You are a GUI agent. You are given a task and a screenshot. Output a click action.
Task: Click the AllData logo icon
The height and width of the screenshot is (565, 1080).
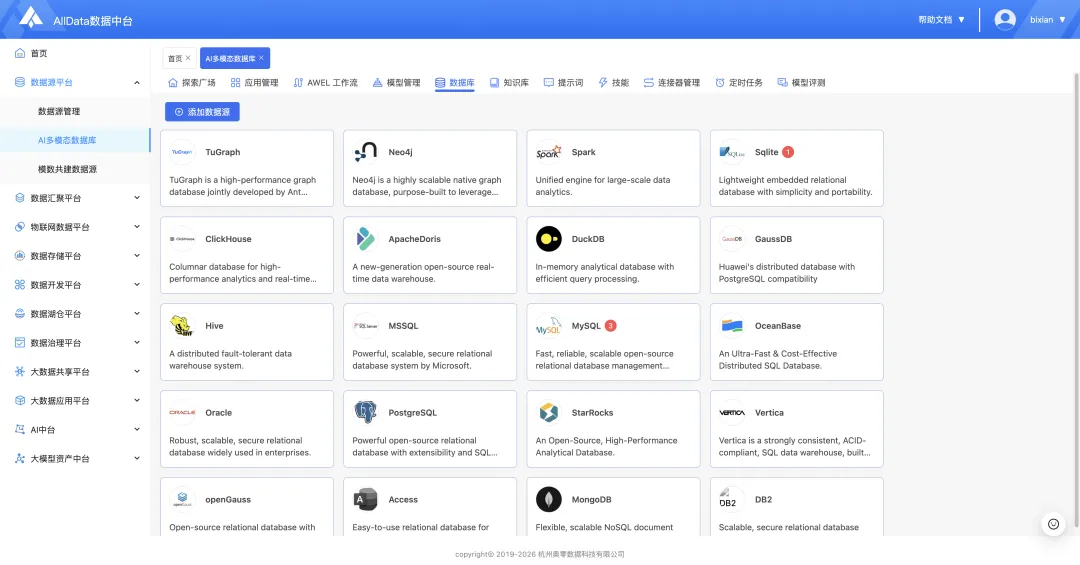pyautogui.click(x=30, y=17)
